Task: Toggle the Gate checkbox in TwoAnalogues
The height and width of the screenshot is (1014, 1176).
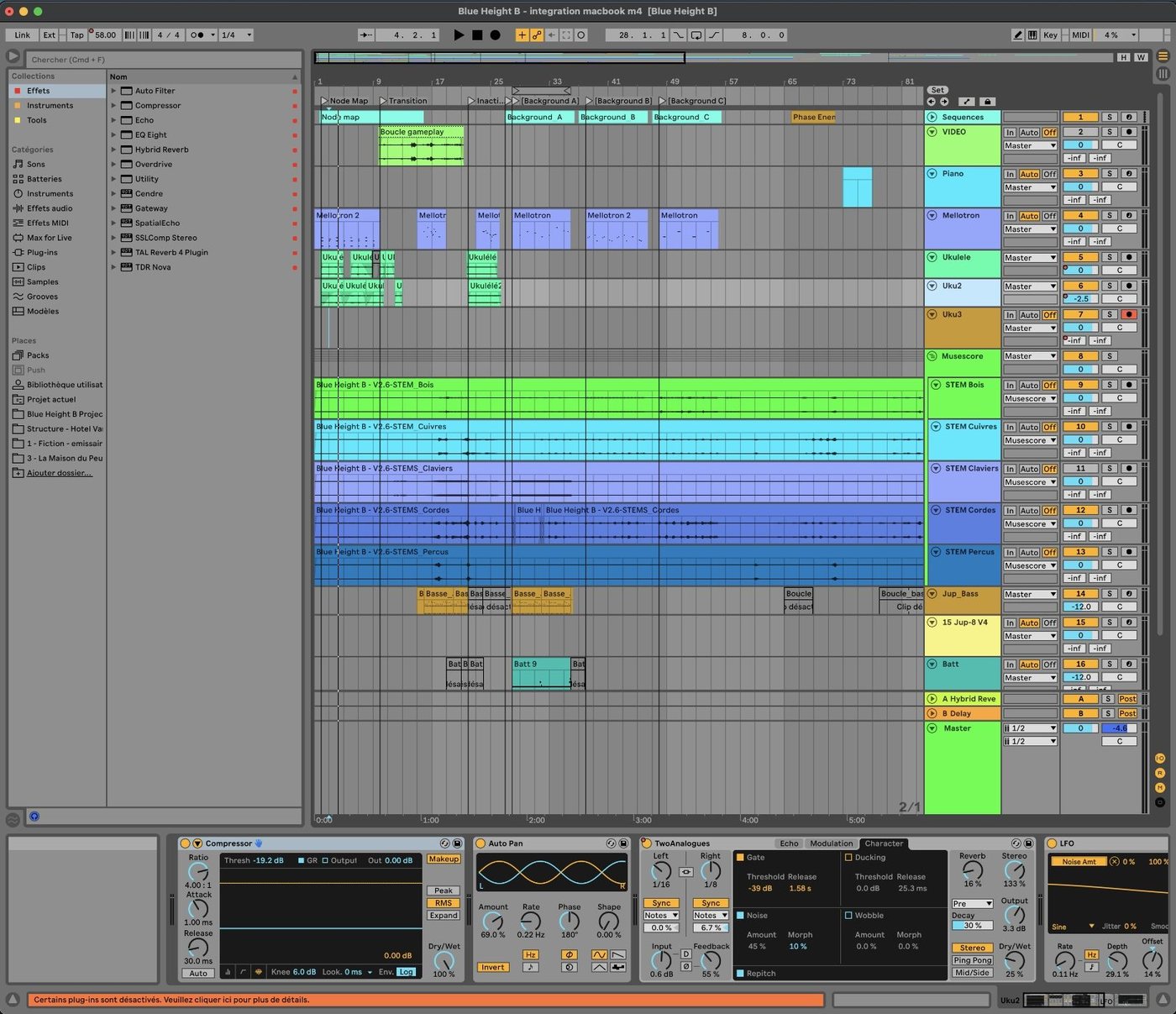Action: 740,858
